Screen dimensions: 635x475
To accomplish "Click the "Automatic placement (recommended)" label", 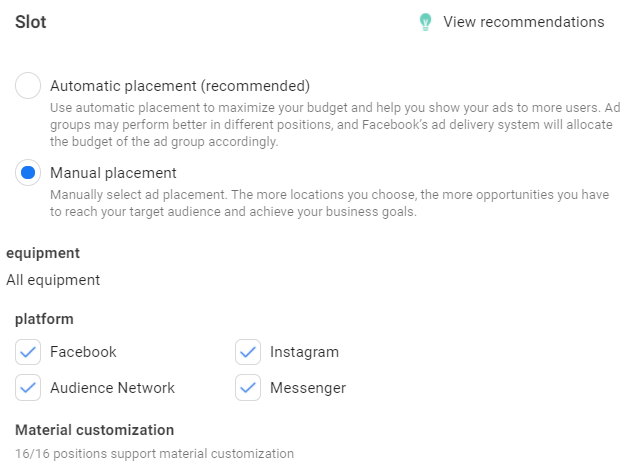I will pyautogui.click(x=180, y=86).
